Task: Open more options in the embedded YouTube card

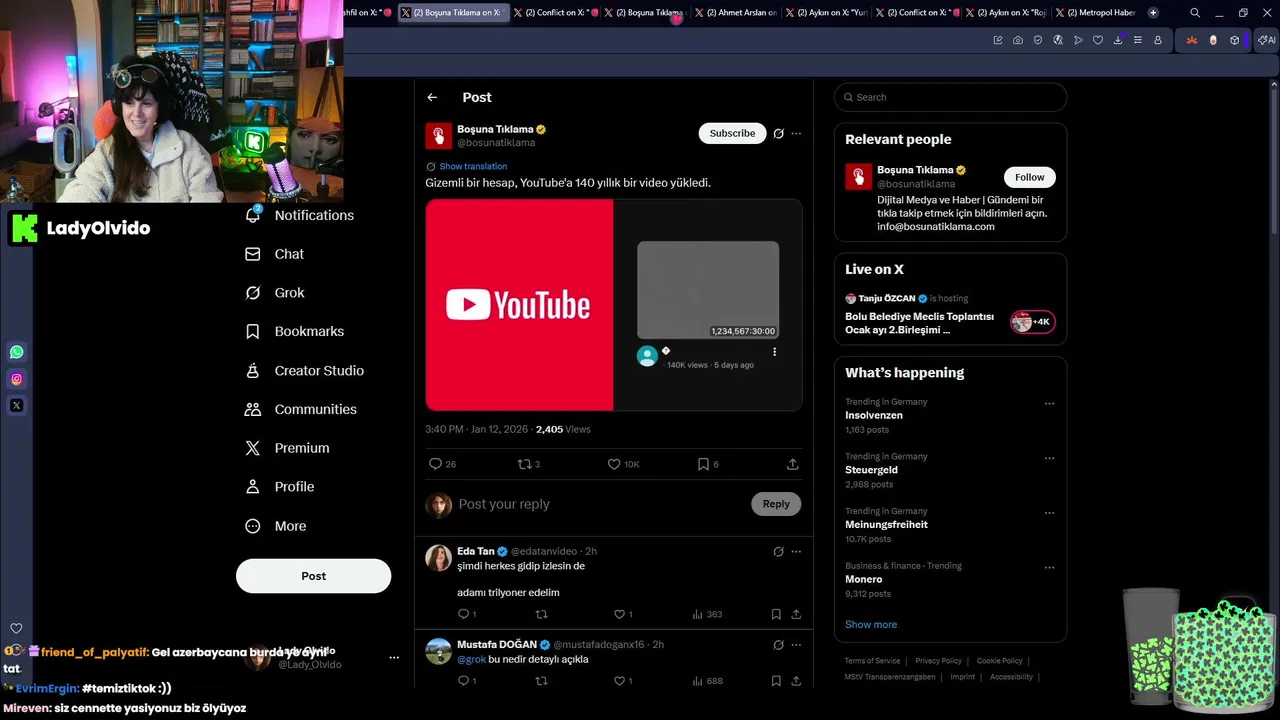Action: [774, 352]
